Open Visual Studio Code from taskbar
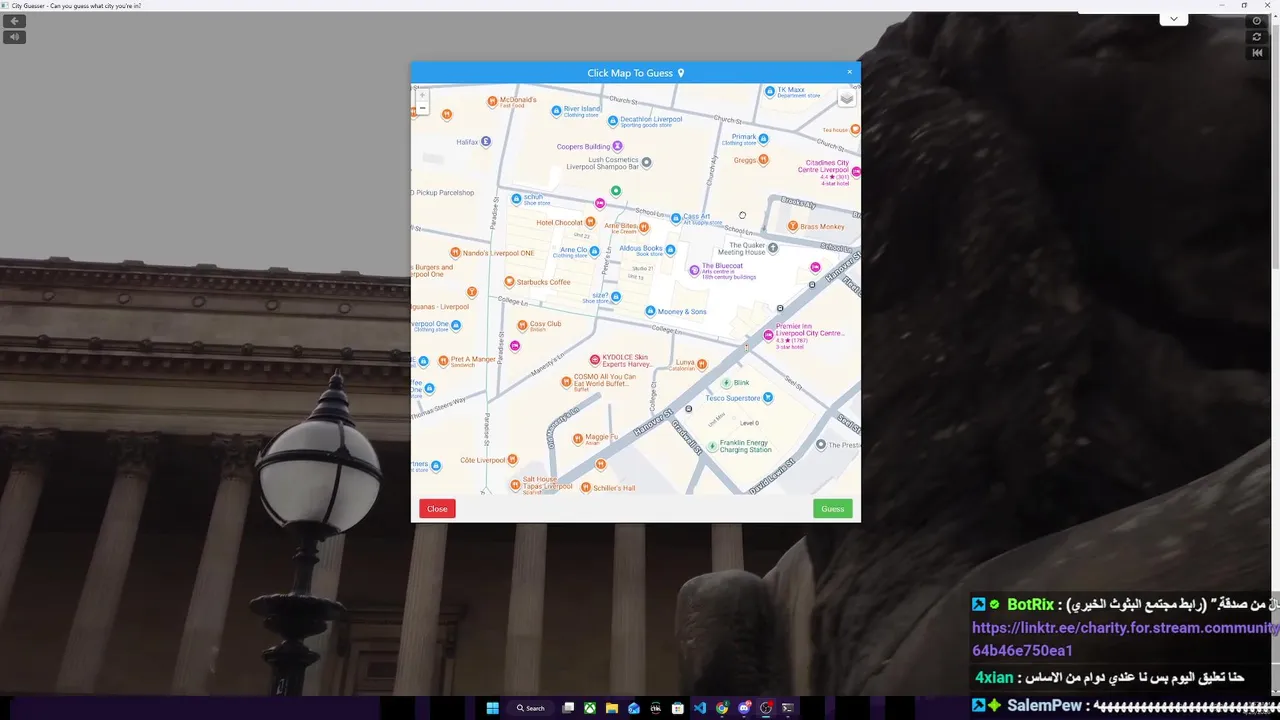1280x720 pixels. pos(700,708)
